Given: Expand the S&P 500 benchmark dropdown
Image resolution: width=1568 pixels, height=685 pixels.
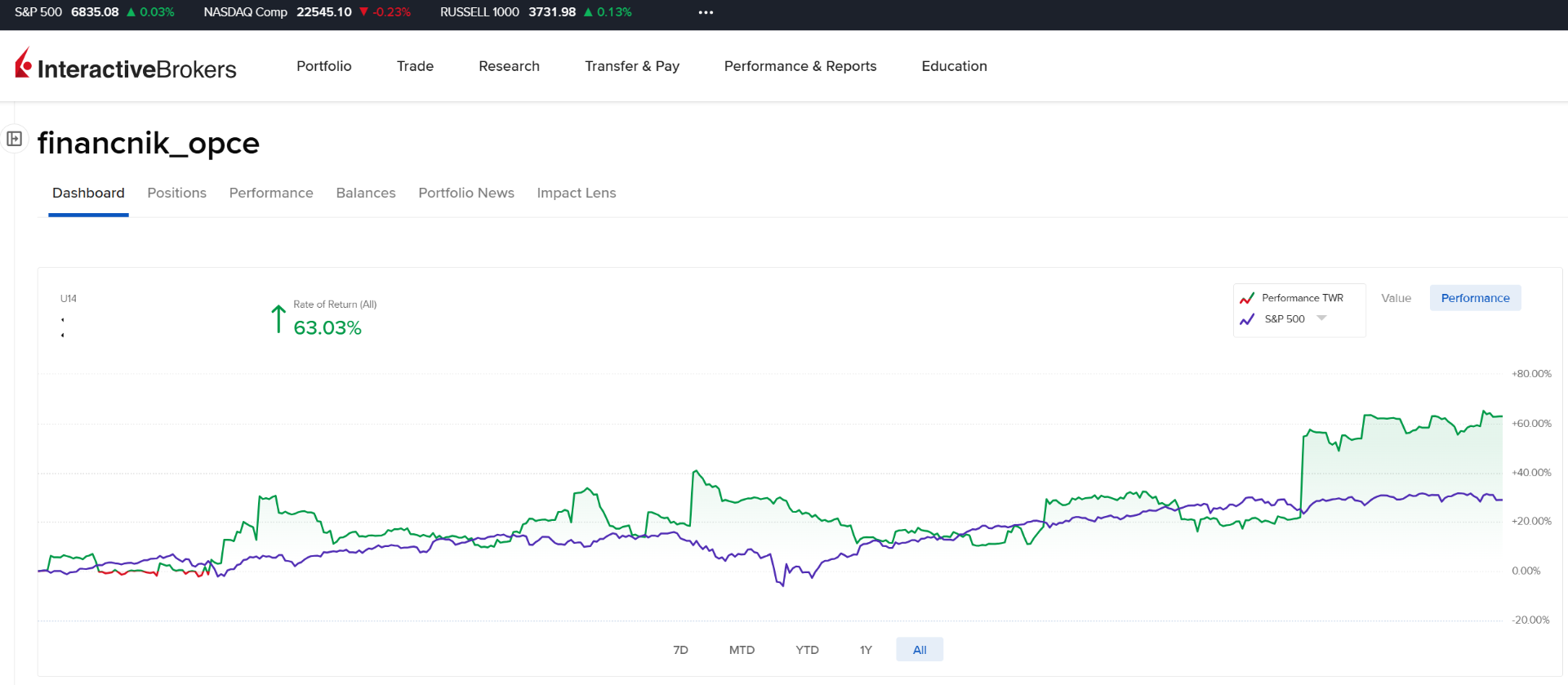Looking at the screenshot, I should (1321, 318).
